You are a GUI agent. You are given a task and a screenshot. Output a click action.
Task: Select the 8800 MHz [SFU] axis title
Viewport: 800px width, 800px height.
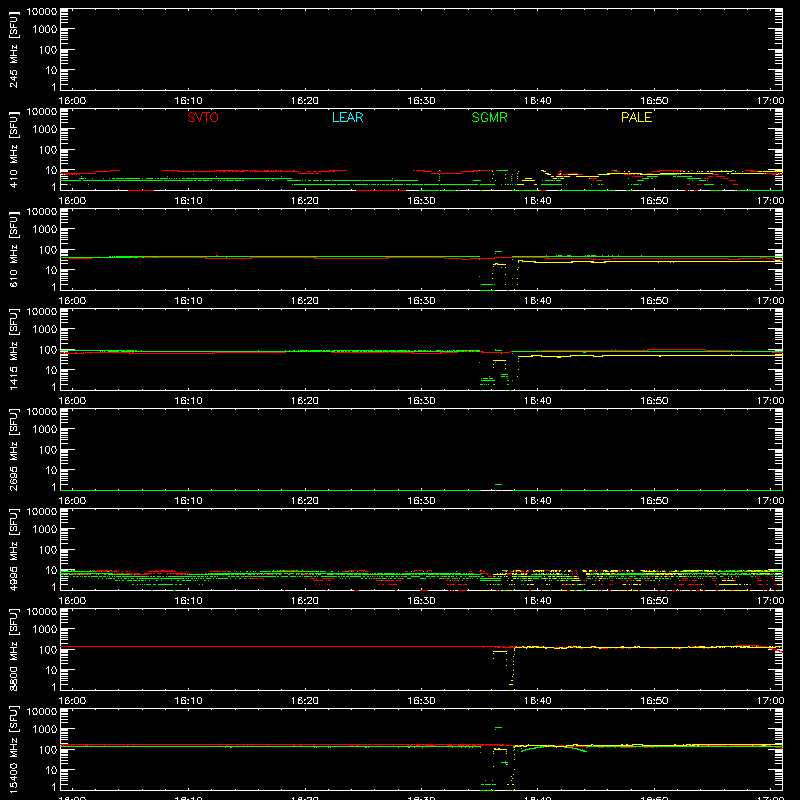[x=13, y=649]
